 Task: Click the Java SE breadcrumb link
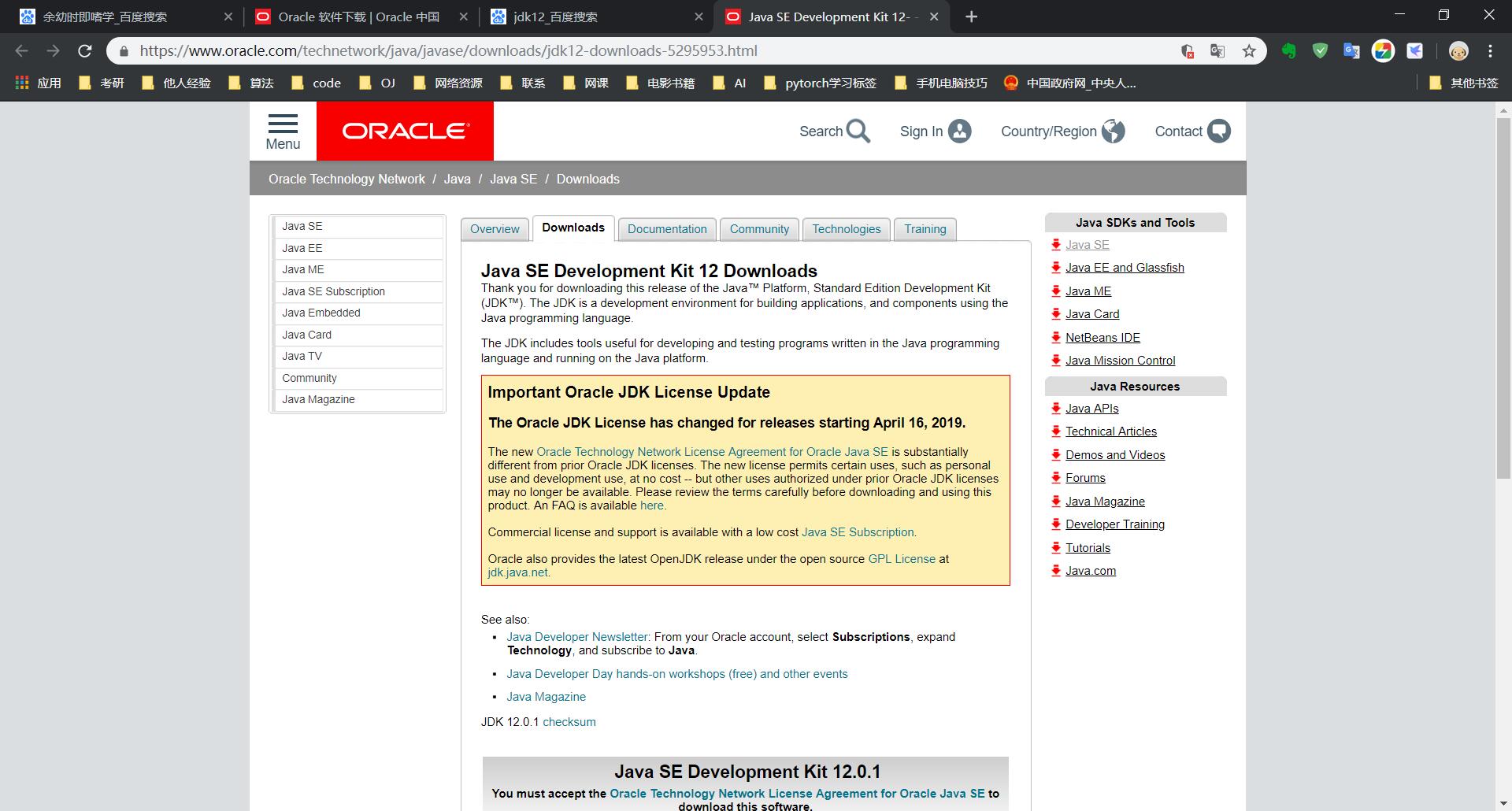click(x=513, y=179)
